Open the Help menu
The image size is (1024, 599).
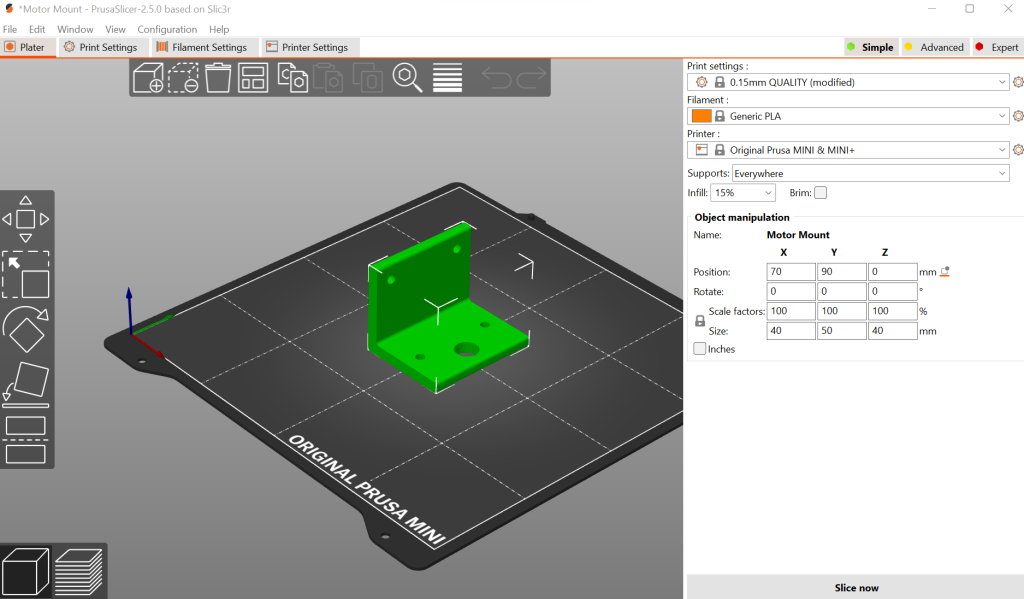click(219, 29)
